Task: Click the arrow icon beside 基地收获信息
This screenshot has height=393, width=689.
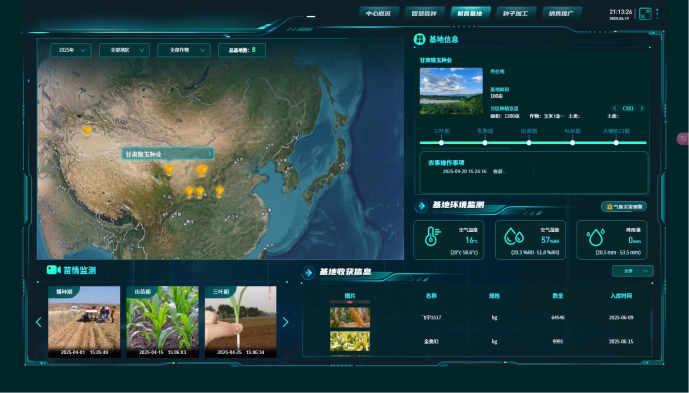Action: [308, 273]
